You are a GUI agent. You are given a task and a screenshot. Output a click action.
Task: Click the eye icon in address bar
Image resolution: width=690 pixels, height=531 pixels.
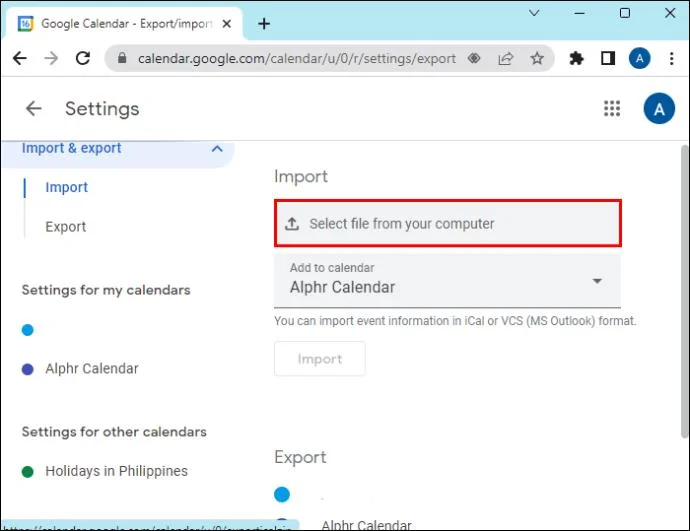[474, 58]
